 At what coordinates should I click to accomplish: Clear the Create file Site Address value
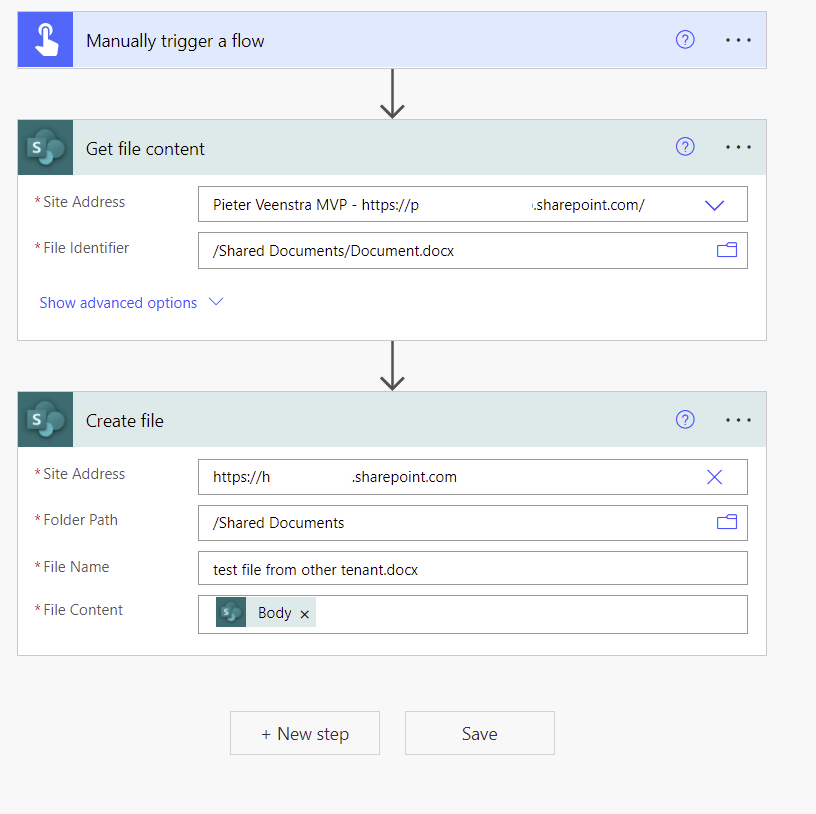click(714, 477)
